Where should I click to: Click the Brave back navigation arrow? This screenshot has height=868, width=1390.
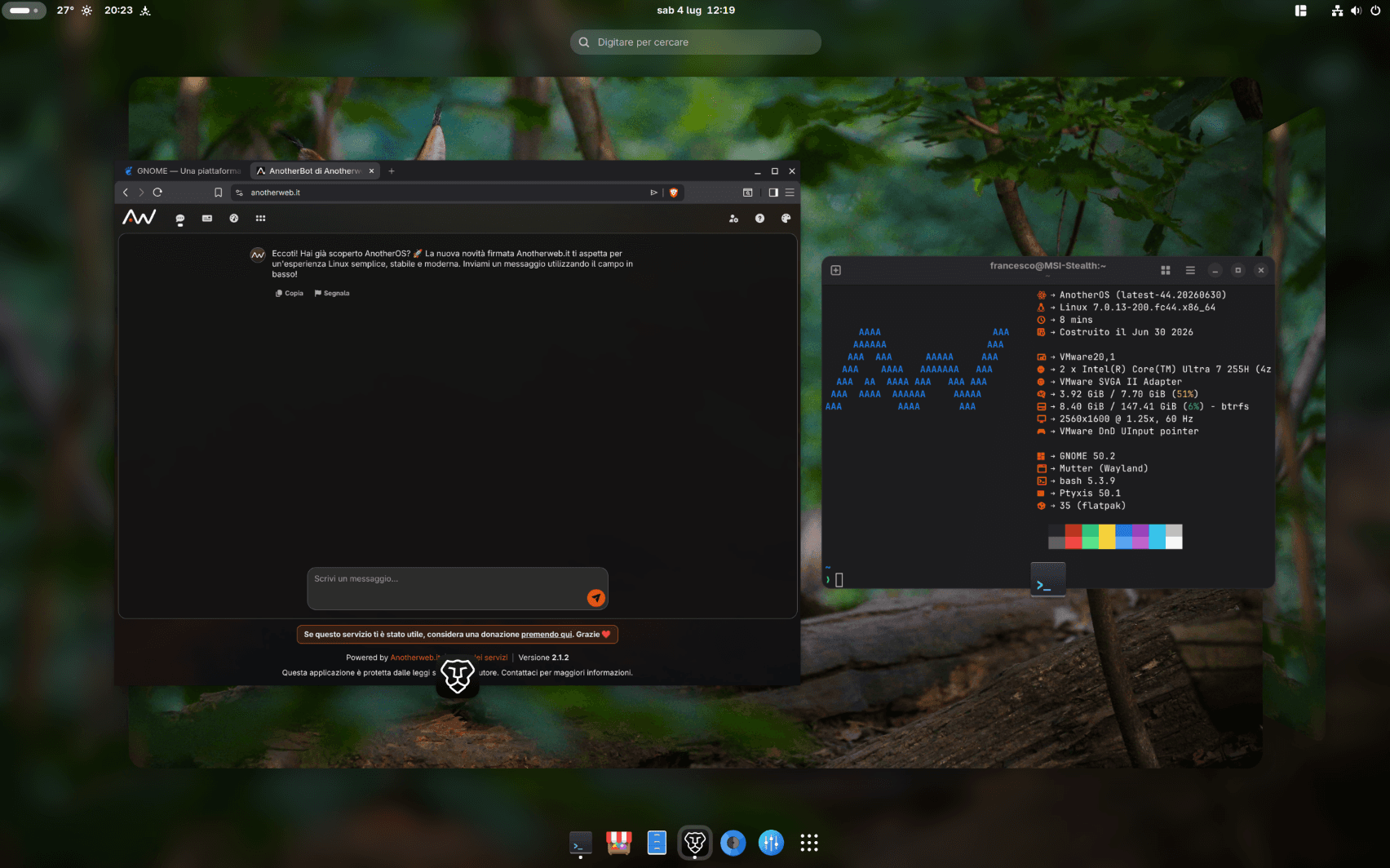pos(125,193)
